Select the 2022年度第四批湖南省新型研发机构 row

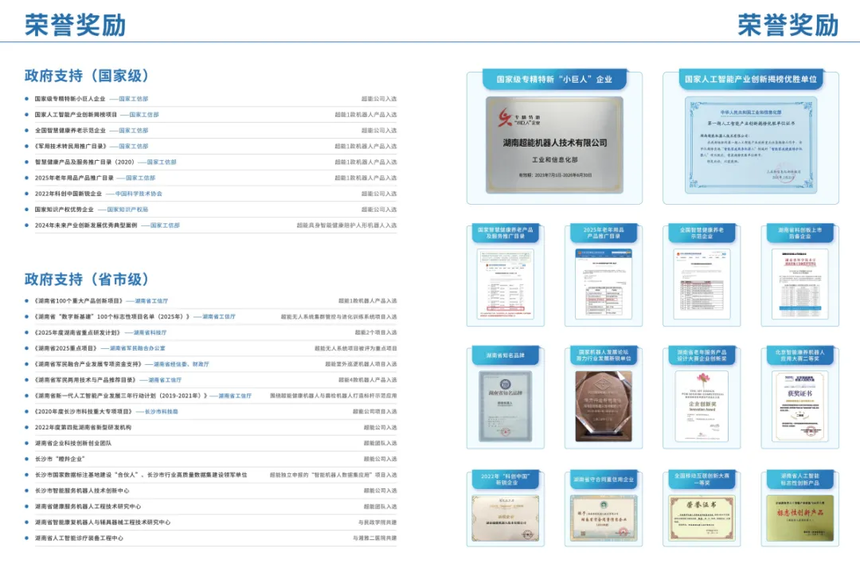point(211,428)
